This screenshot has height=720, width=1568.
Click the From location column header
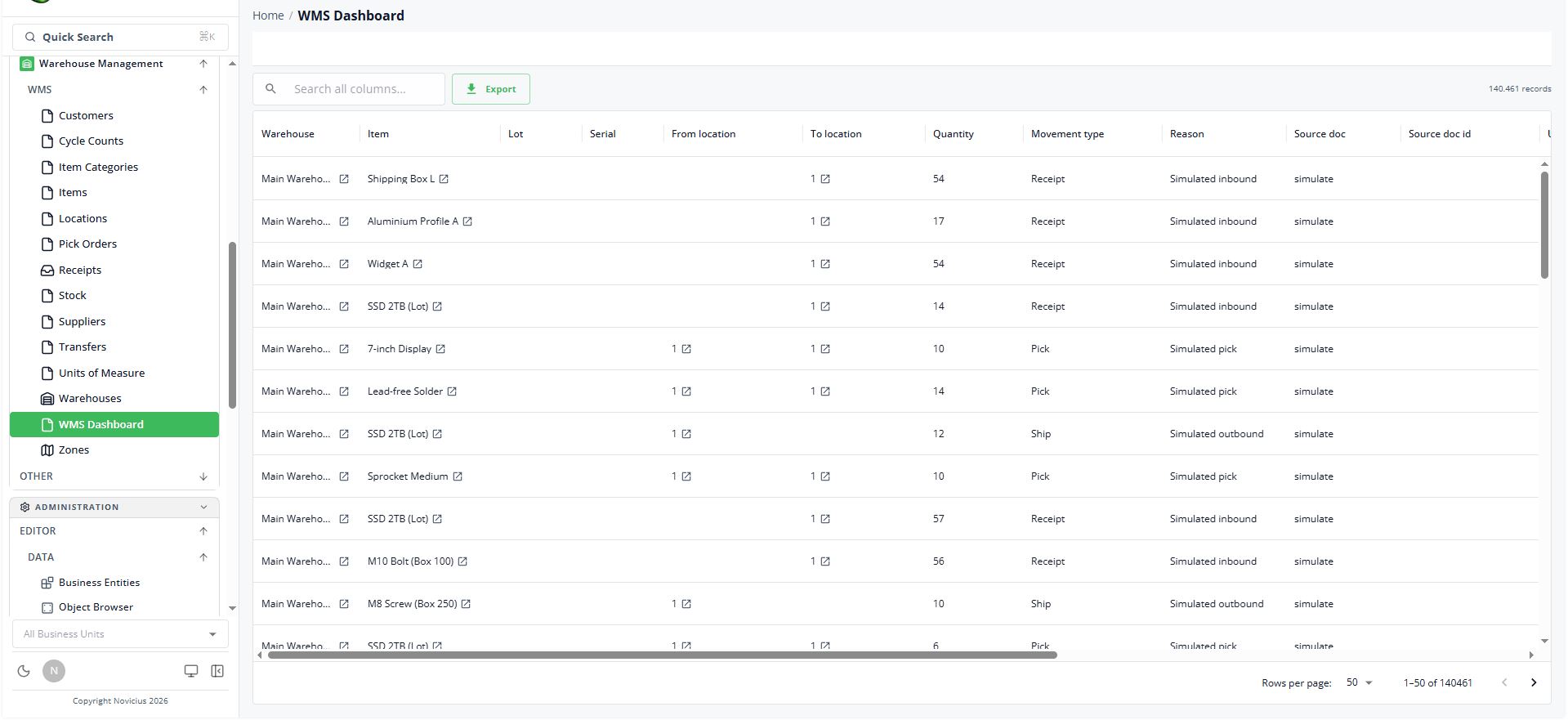(x=704, y=134)
